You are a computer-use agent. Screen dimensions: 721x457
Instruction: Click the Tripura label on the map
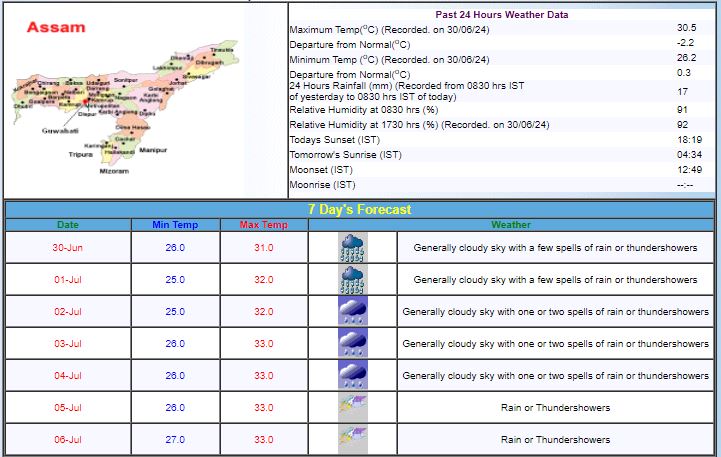point(80,154)
